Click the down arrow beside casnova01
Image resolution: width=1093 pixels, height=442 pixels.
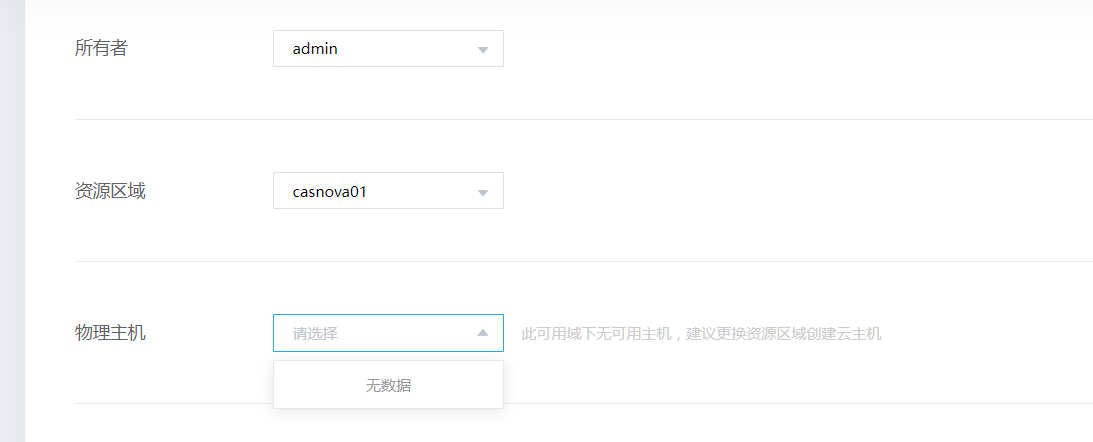(482, 191)
